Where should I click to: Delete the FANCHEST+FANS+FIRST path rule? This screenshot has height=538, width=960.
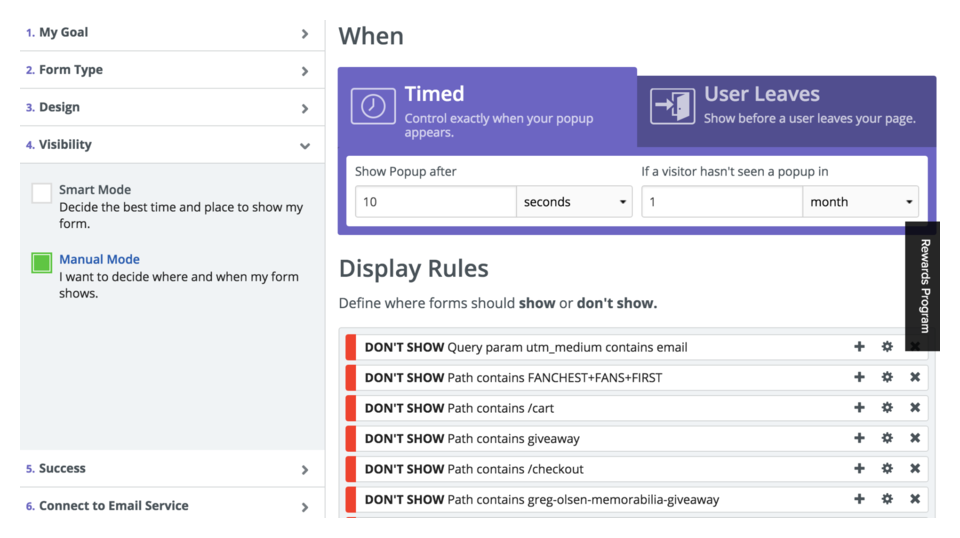pyautogui.click(x=915, y=378)
